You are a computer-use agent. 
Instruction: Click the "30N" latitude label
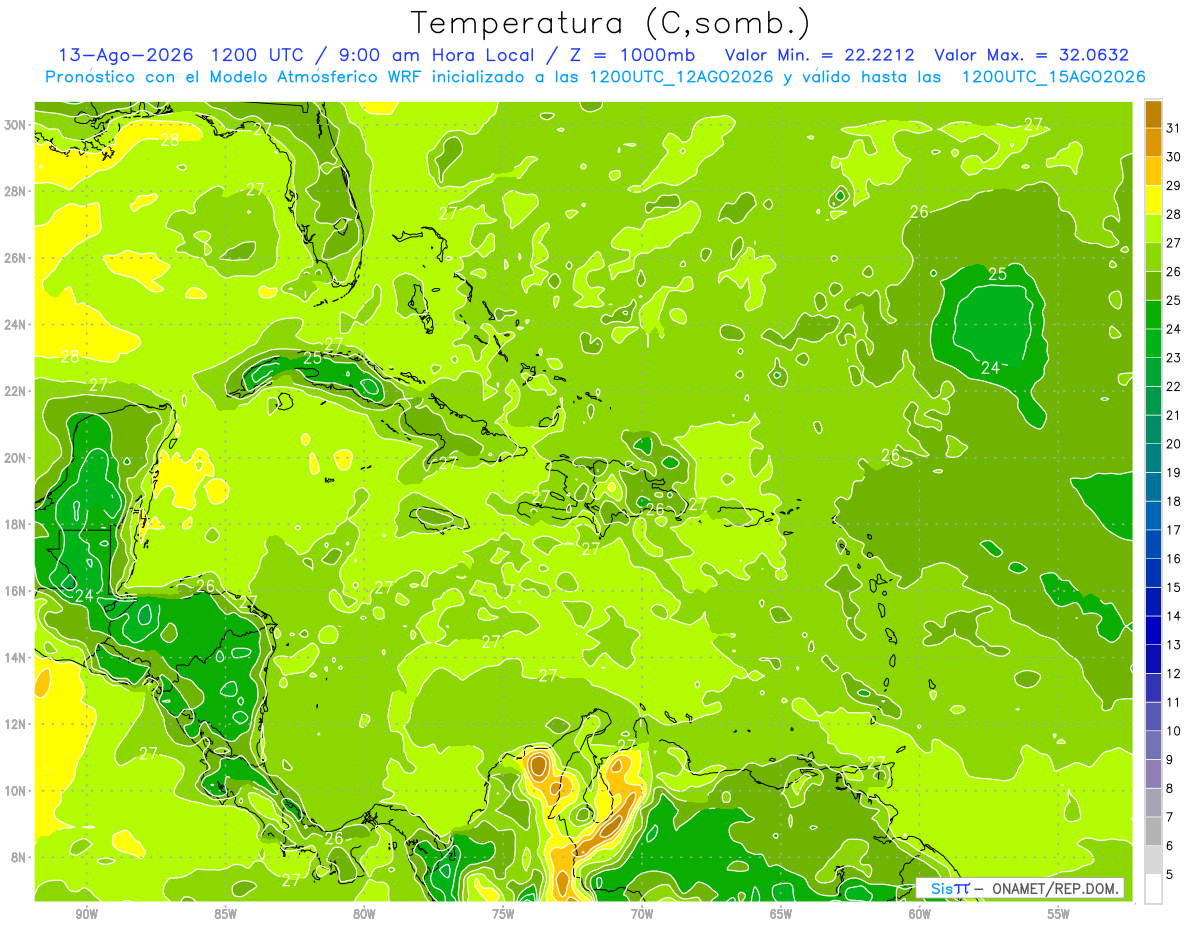15,124
